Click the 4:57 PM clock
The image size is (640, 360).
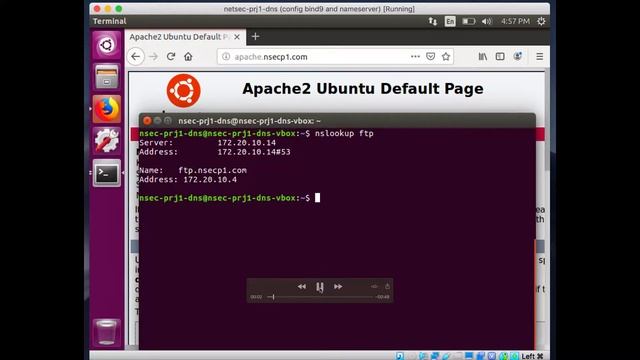(515, 21)
